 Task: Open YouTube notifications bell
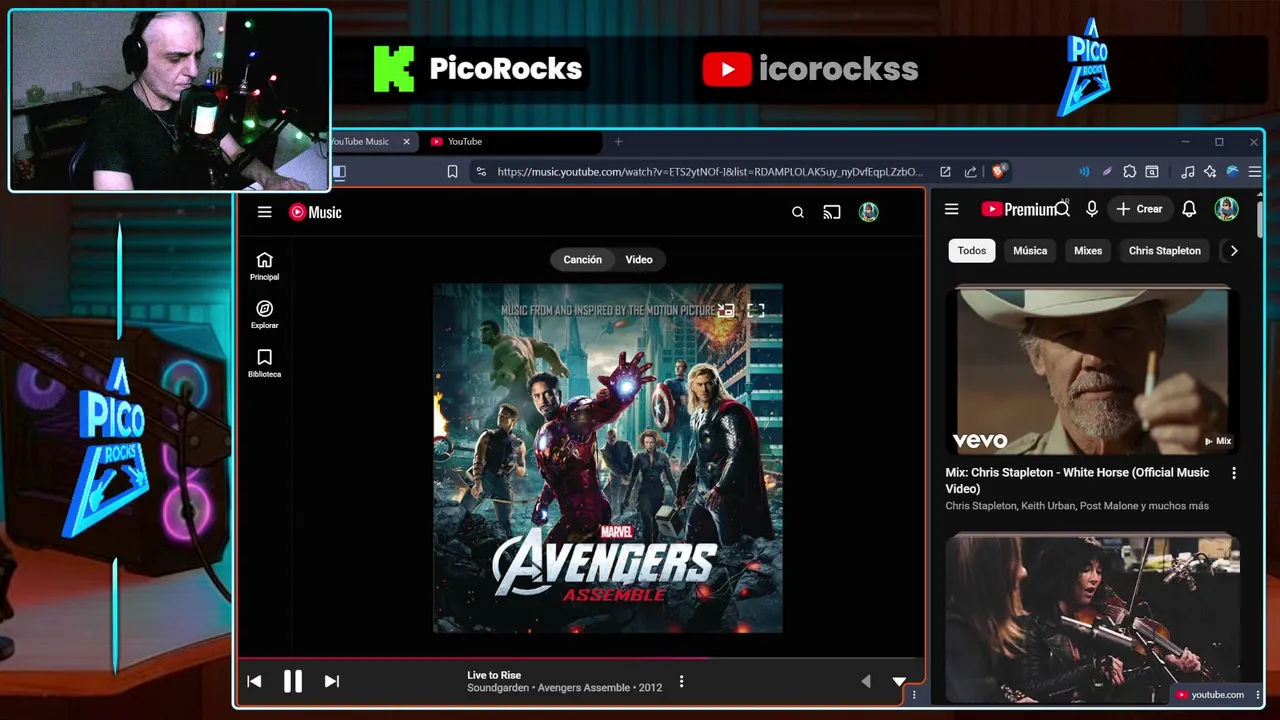(1189, 209)
